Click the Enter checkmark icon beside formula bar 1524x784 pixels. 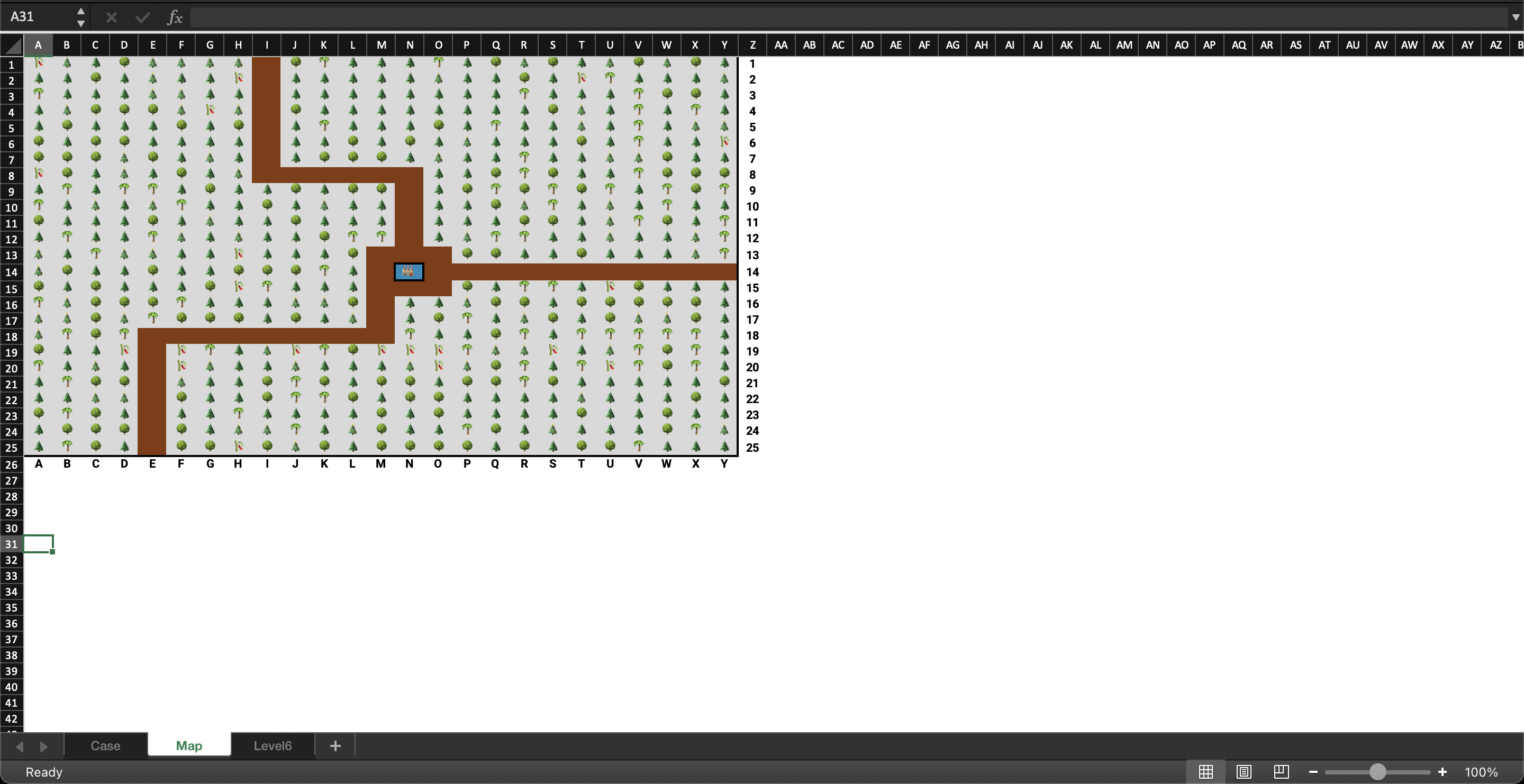click(142, 17)
